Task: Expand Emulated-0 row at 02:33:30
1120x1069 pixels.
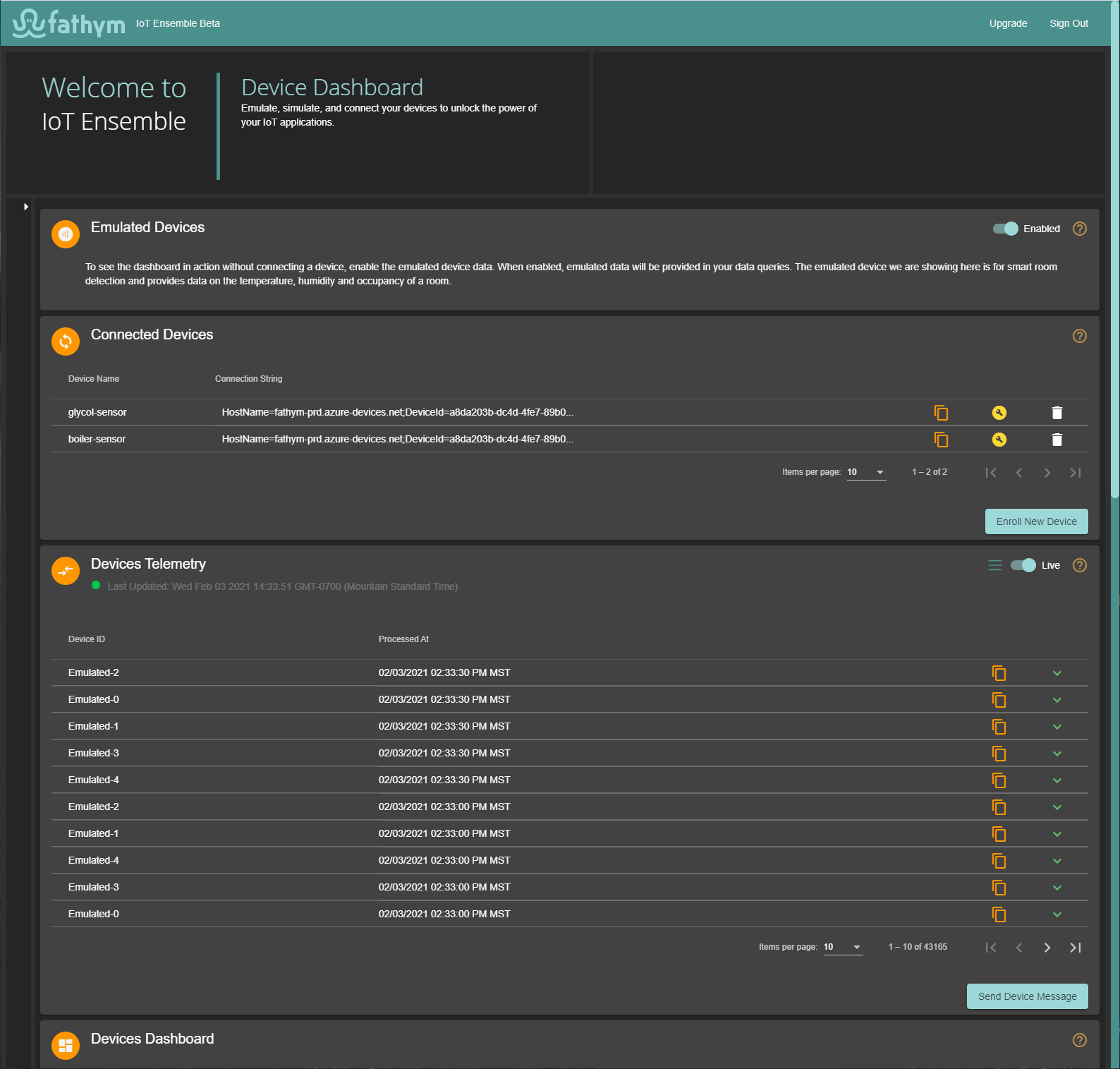Action: pos(1057,700)
